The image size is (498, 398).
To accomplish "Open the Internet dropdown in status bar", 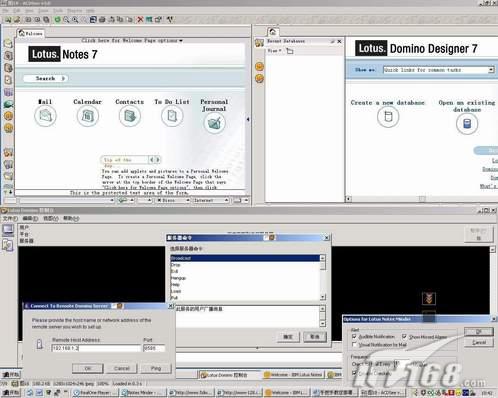I will (211, 200).
